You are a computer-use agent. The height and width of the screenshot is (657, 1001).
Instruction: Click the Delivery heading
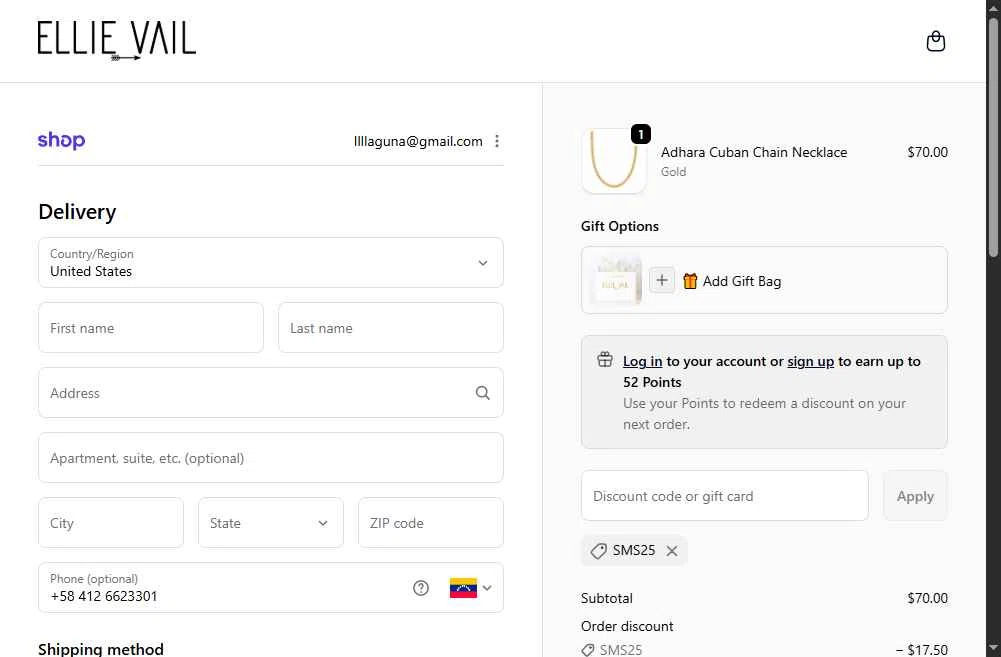(77, 212)
